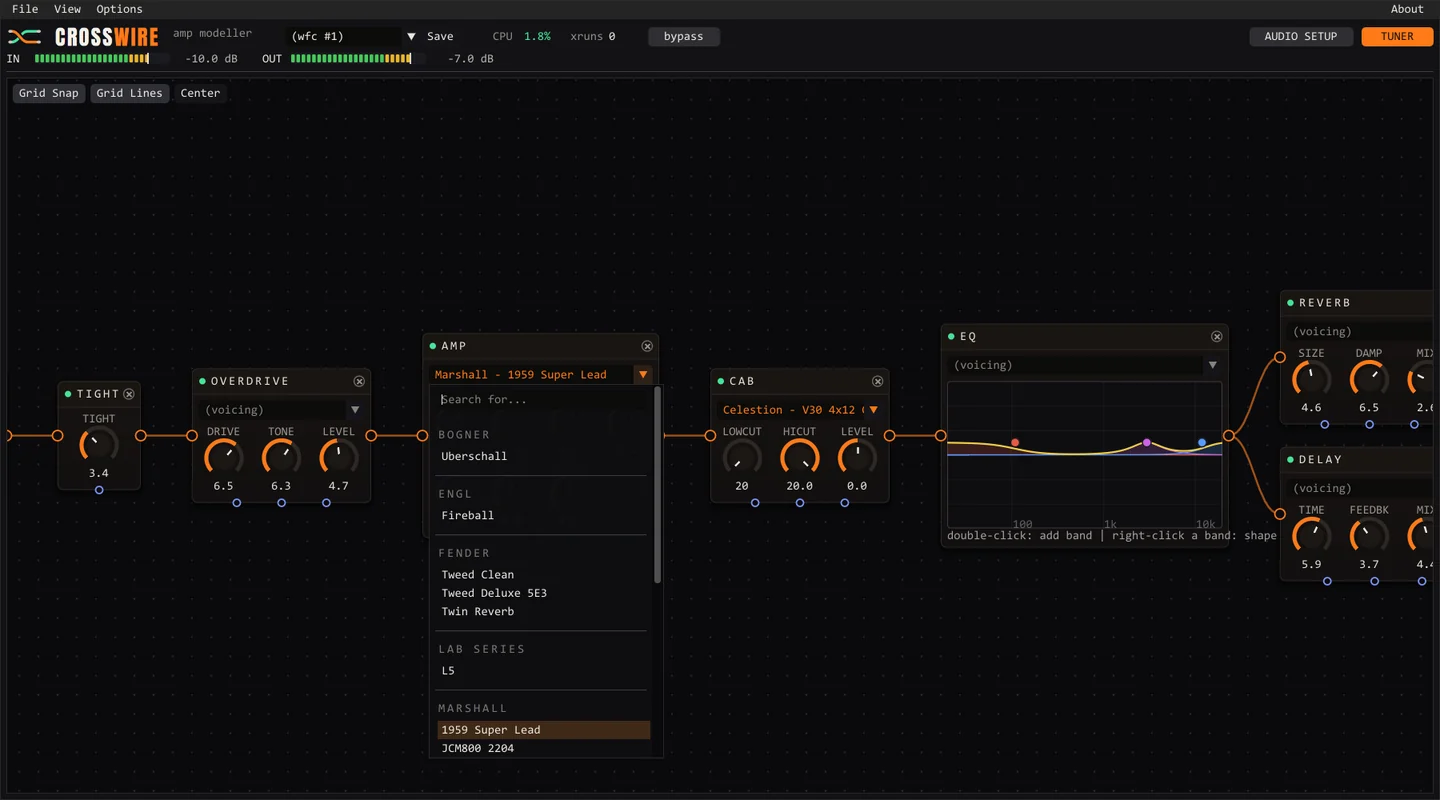The height and width of the screenshot is (800, 1440).
Task: Toggle the CAB module power LED
Action: pos(720,381)
